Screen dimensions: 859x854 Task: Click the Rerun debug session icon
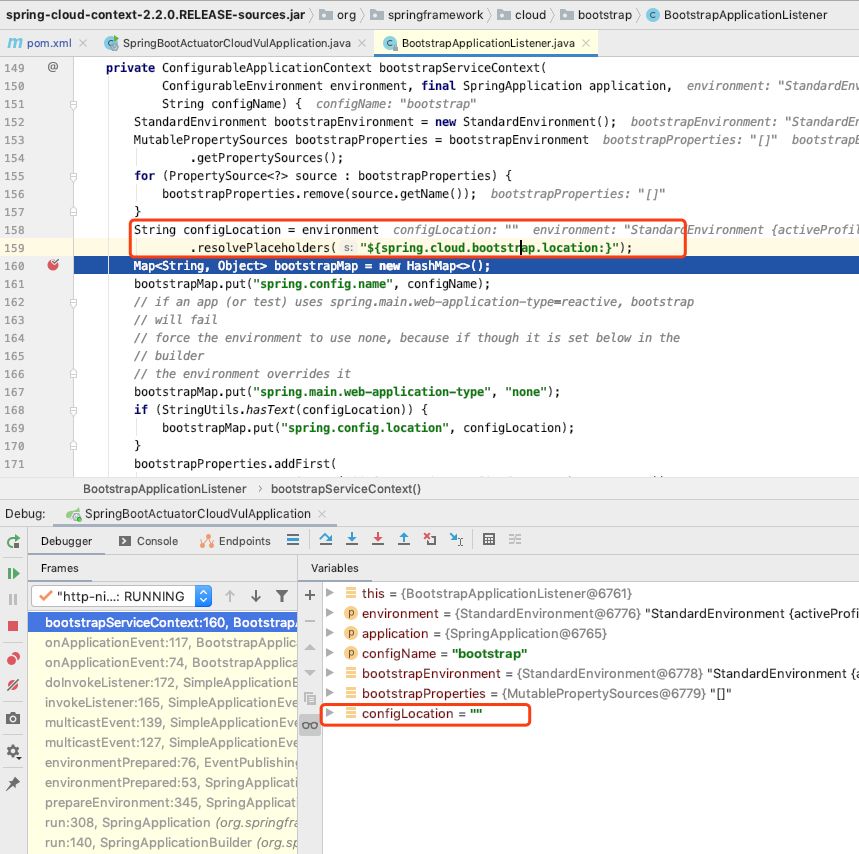coord(13,543)
